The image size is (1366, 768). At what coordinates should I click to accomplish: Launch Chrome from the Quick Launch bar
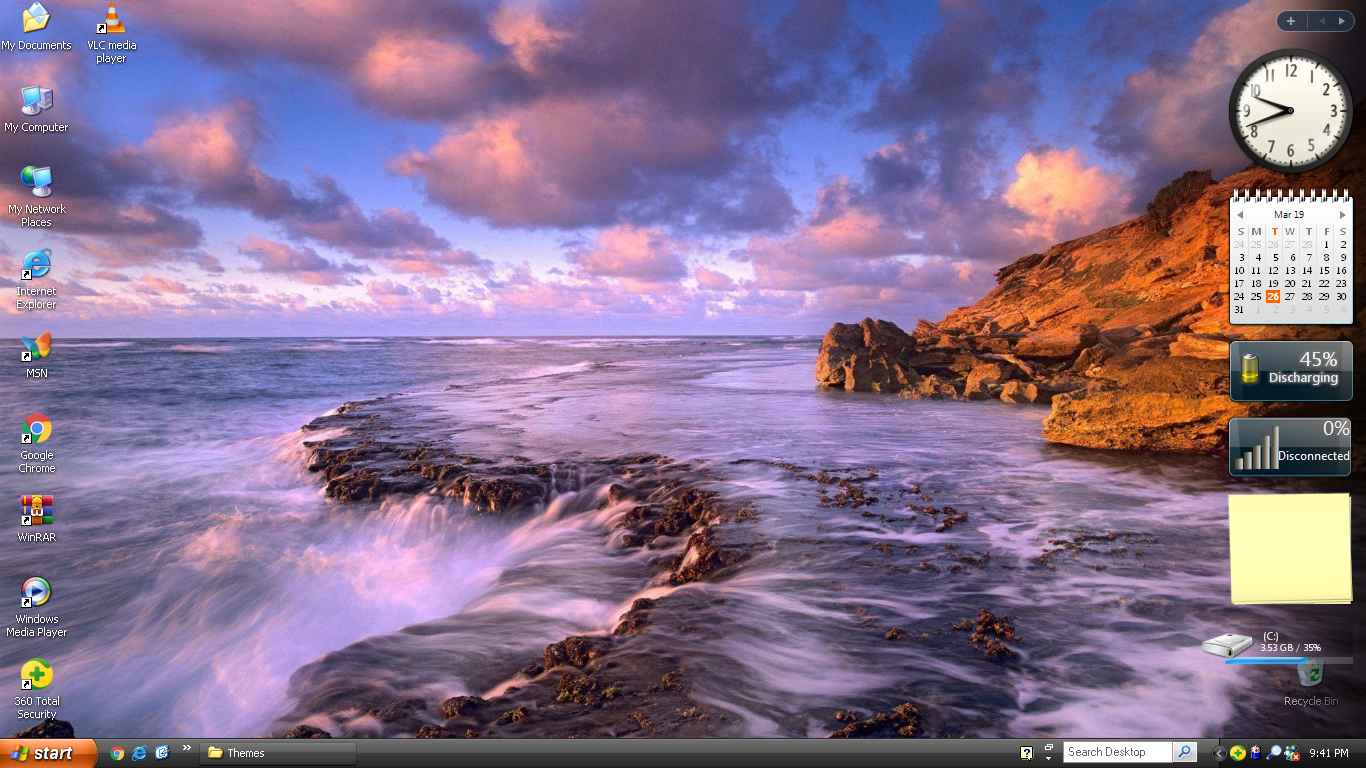click(x=117, y=753)
